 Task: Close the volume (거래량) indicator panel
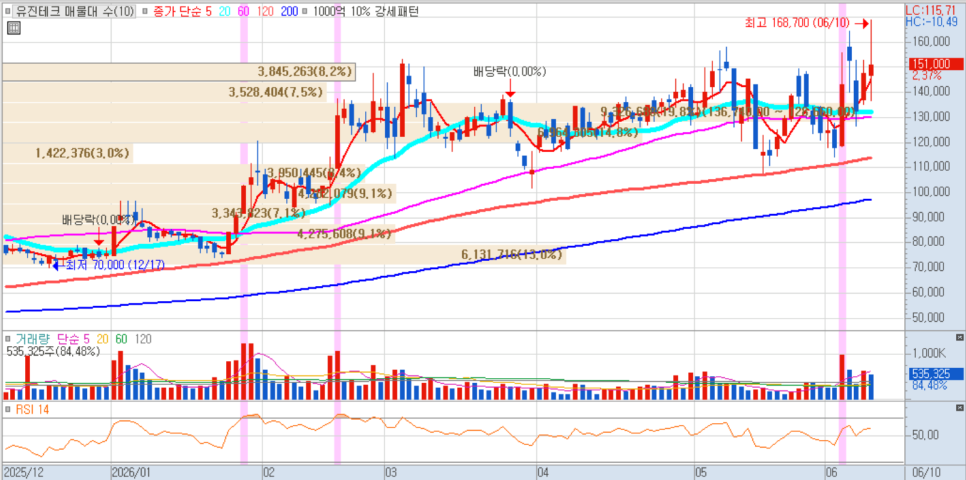[959, 338]
